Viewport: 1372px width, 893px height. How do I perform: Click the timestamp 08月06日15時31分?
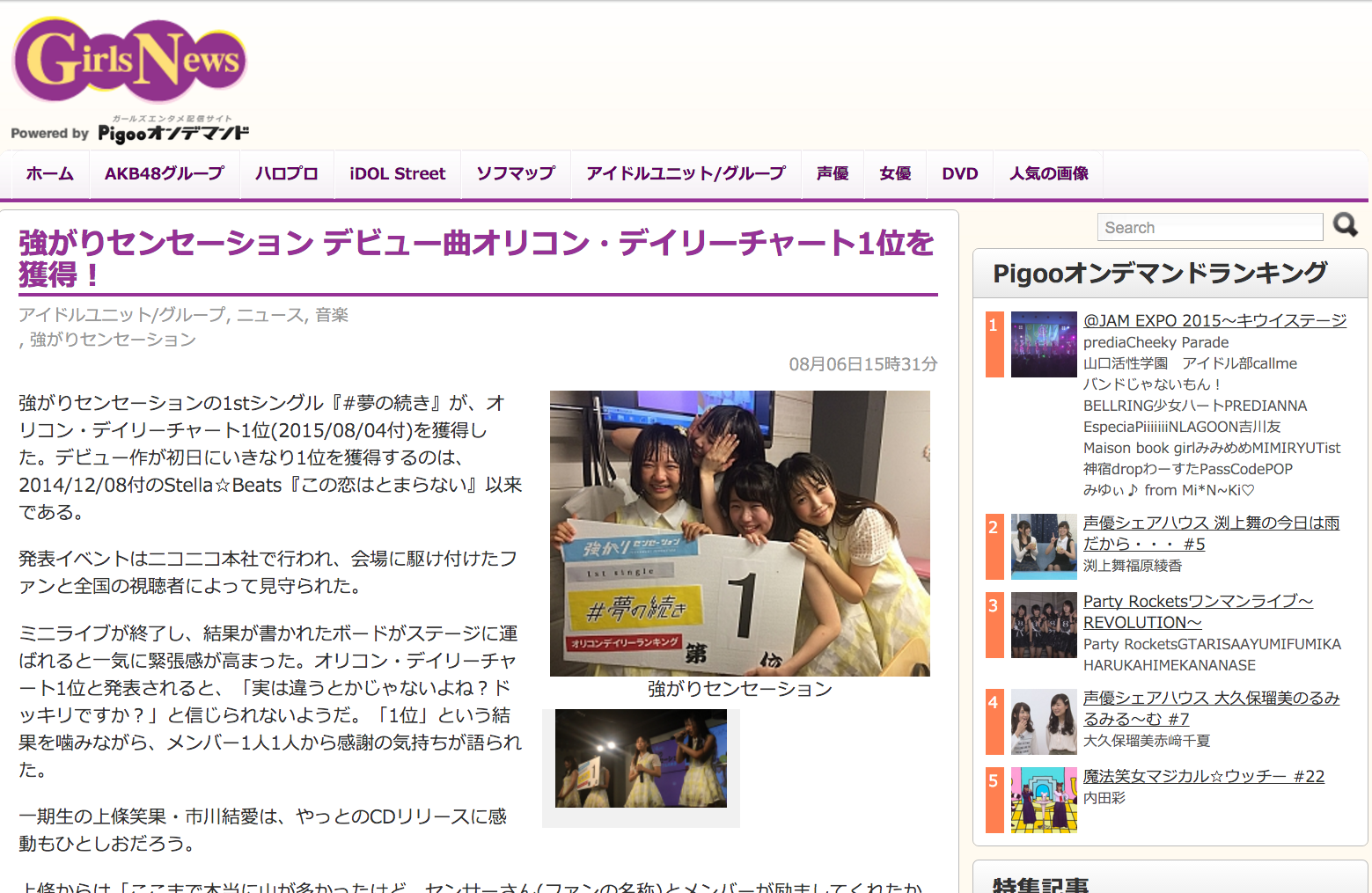863,364
